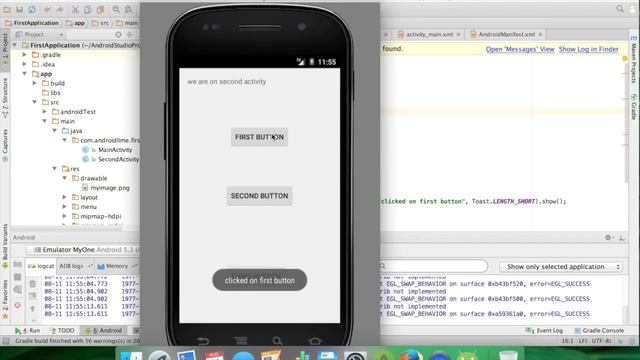The width and height of the screenshot is (640, 360).
Task: Click the Copy toolbar icon
Action: pyautogui.click(x=87, y=9)
